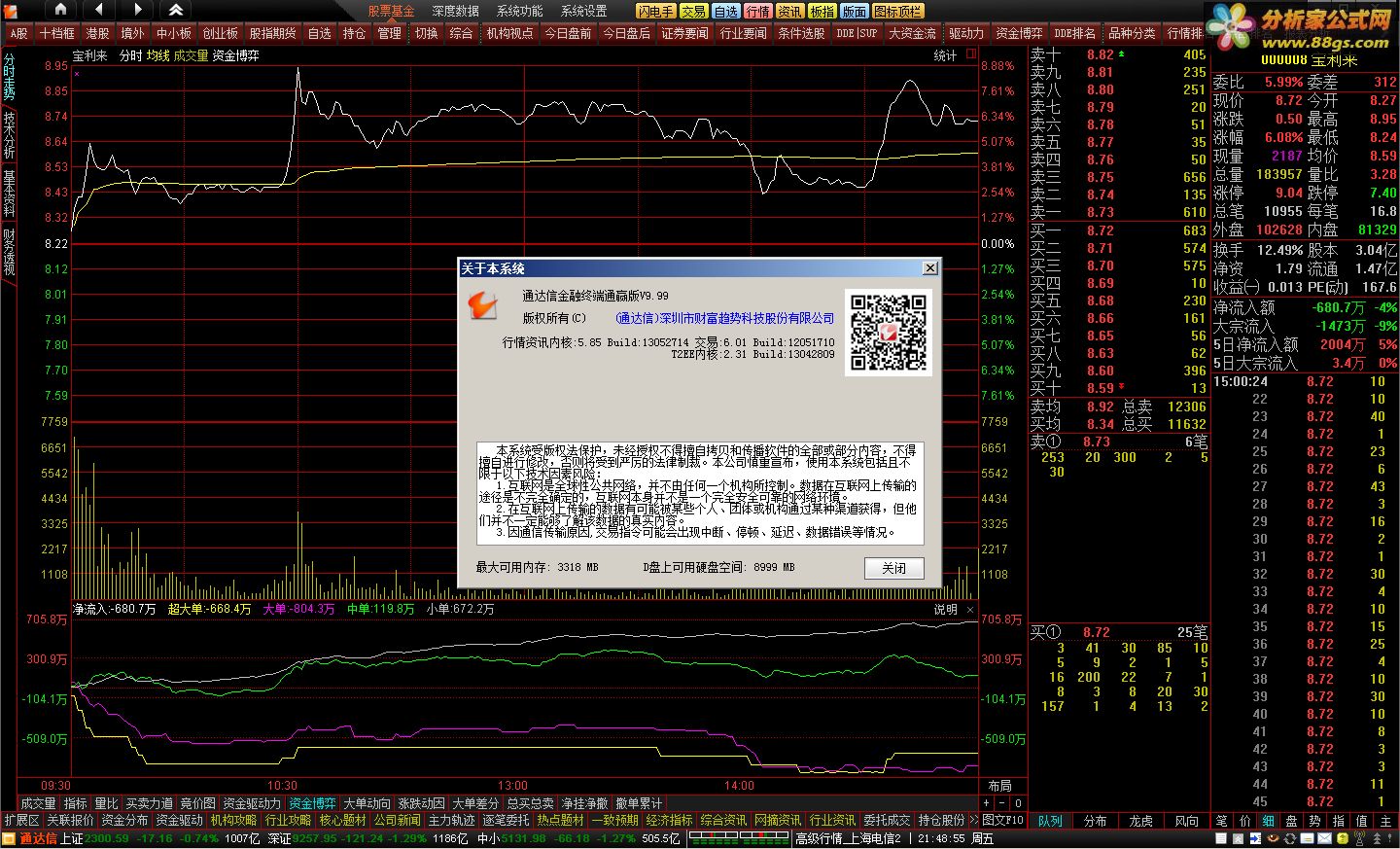The height and width of the screenshot is (849, 1400).
Task: Click the 布局 layout button
Action: click(999, 786)
